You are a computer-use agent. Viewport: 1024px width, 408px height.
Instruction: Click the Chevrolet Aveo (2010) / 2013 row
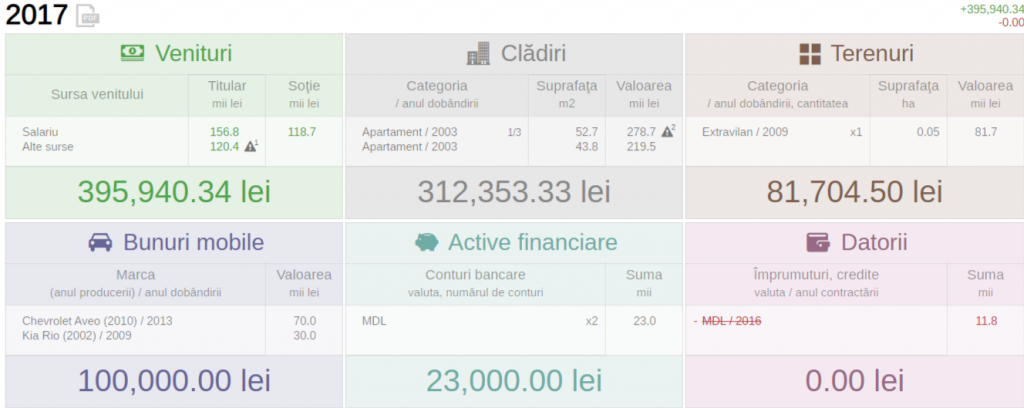(x=97, y=321)
